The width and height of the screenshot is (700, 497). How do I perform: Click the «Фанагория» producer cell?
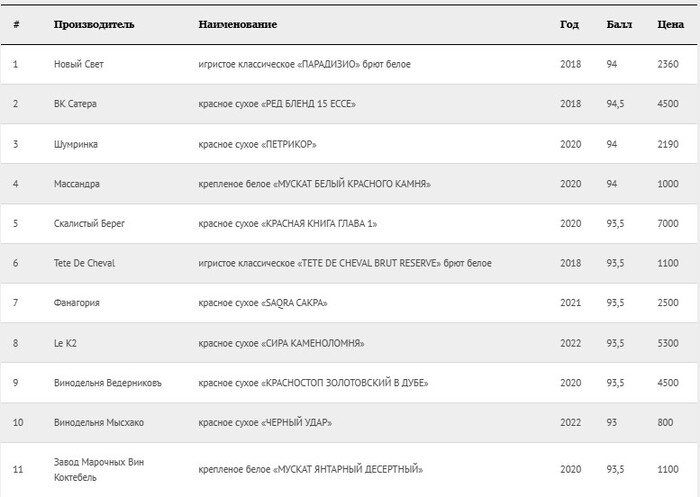77,303
